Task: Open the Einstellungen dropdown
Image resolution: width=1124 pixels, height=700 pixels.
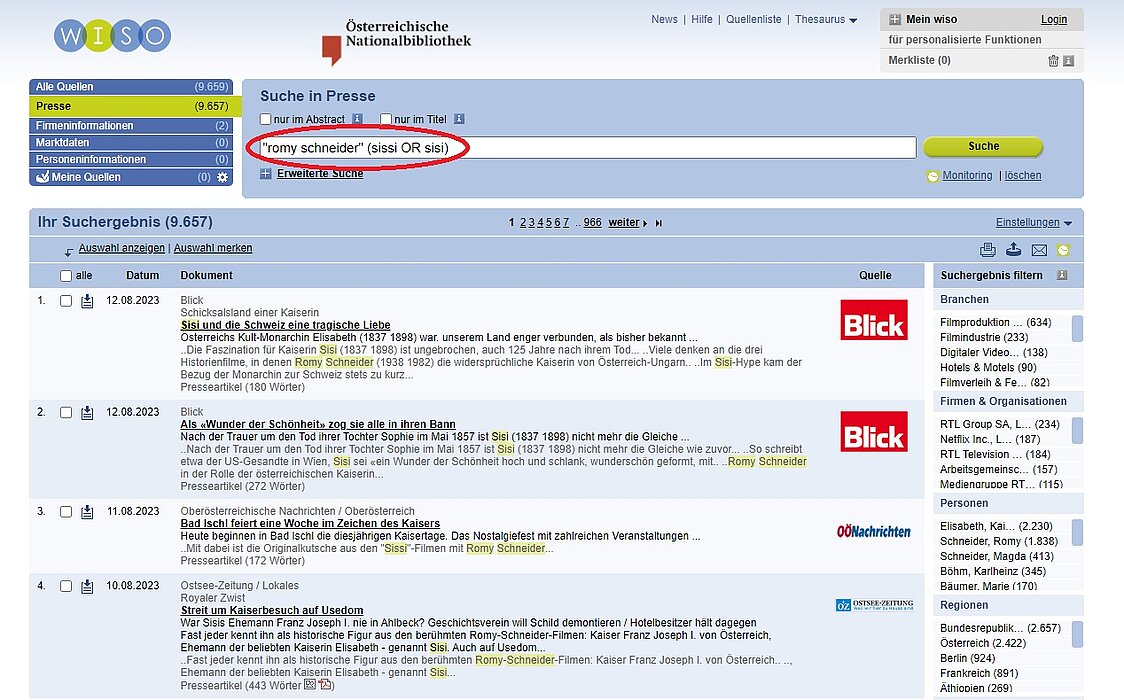Action: point(1034,223)
